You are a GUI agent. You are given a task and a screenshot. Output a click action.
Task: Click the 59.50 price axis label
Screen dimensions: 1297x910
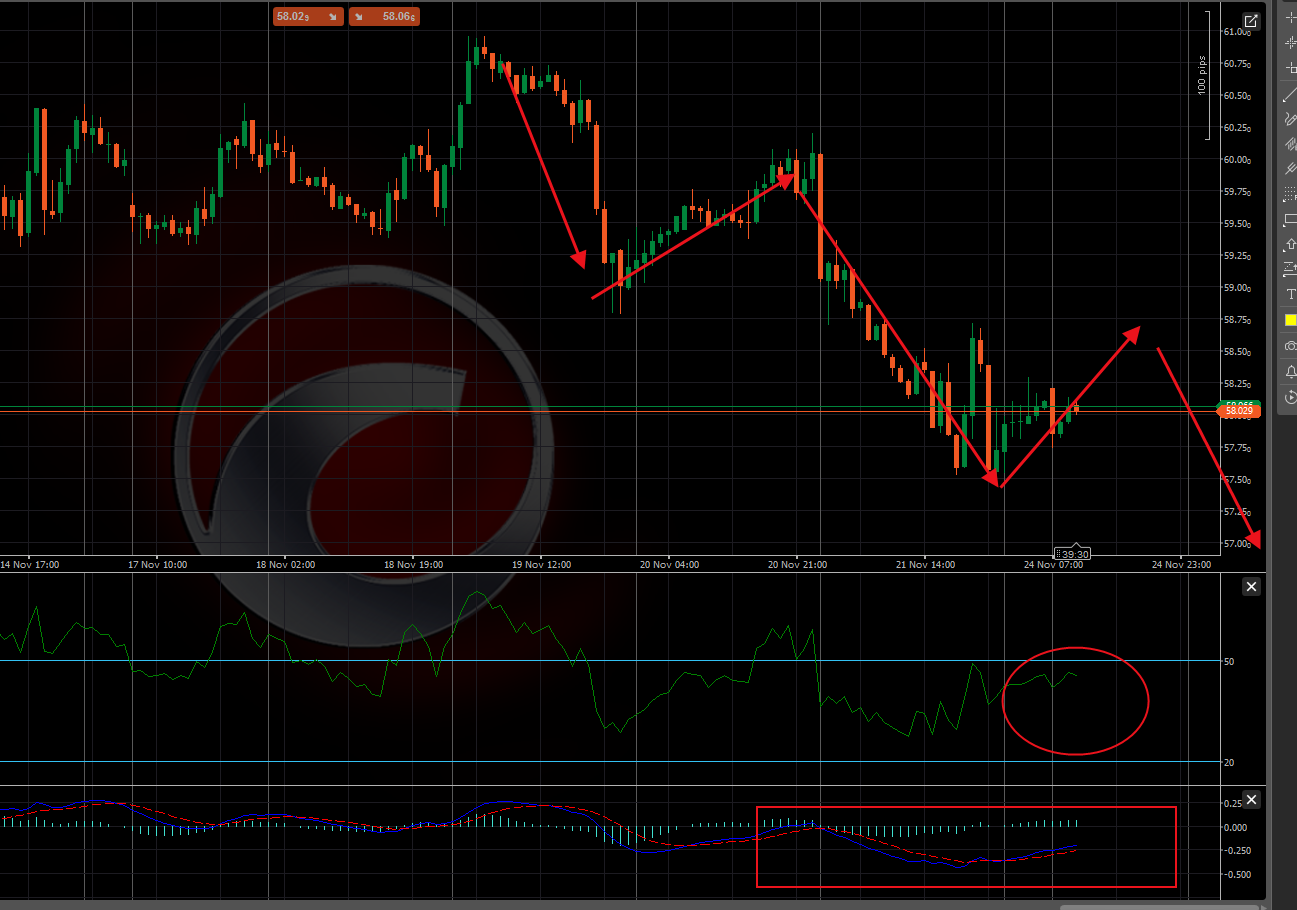(1237, 224)
